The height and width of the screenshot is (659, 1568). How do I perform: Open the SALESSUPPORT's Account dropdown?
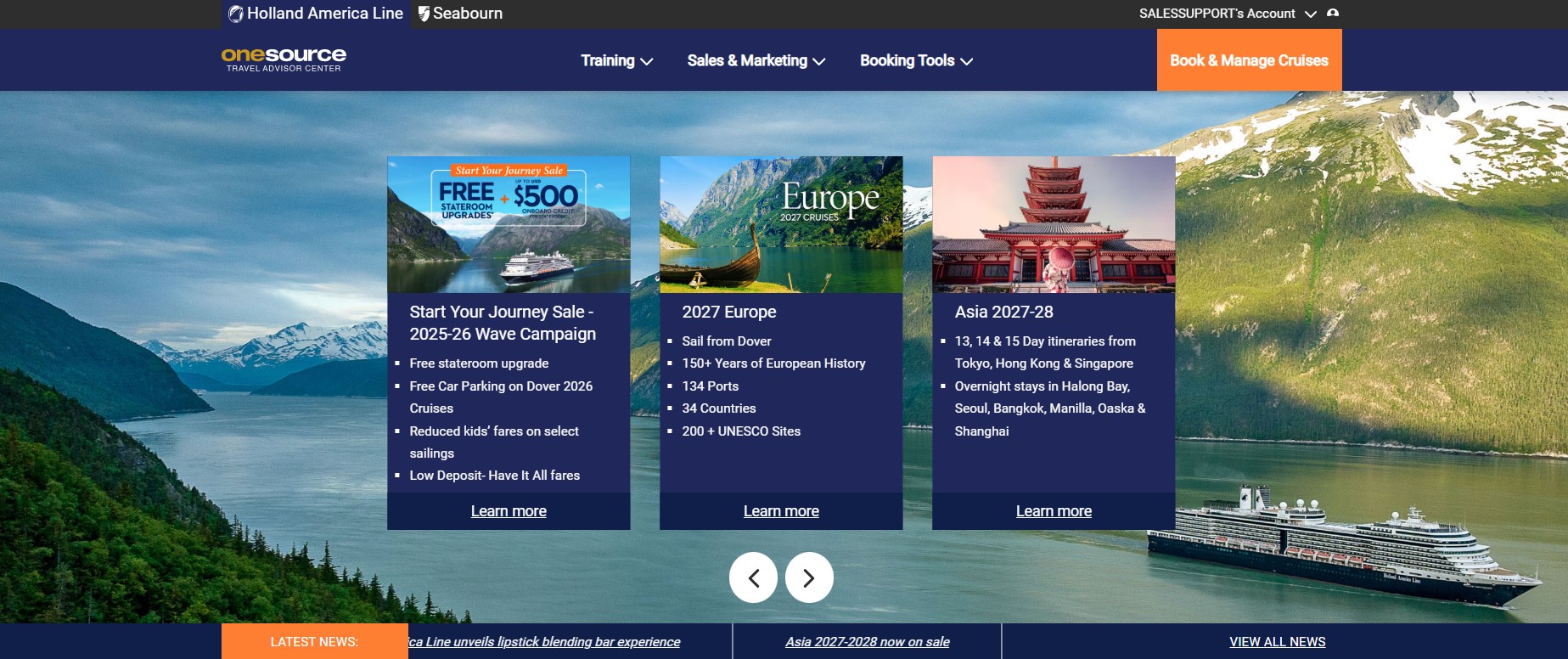[x=1227, y=14]
